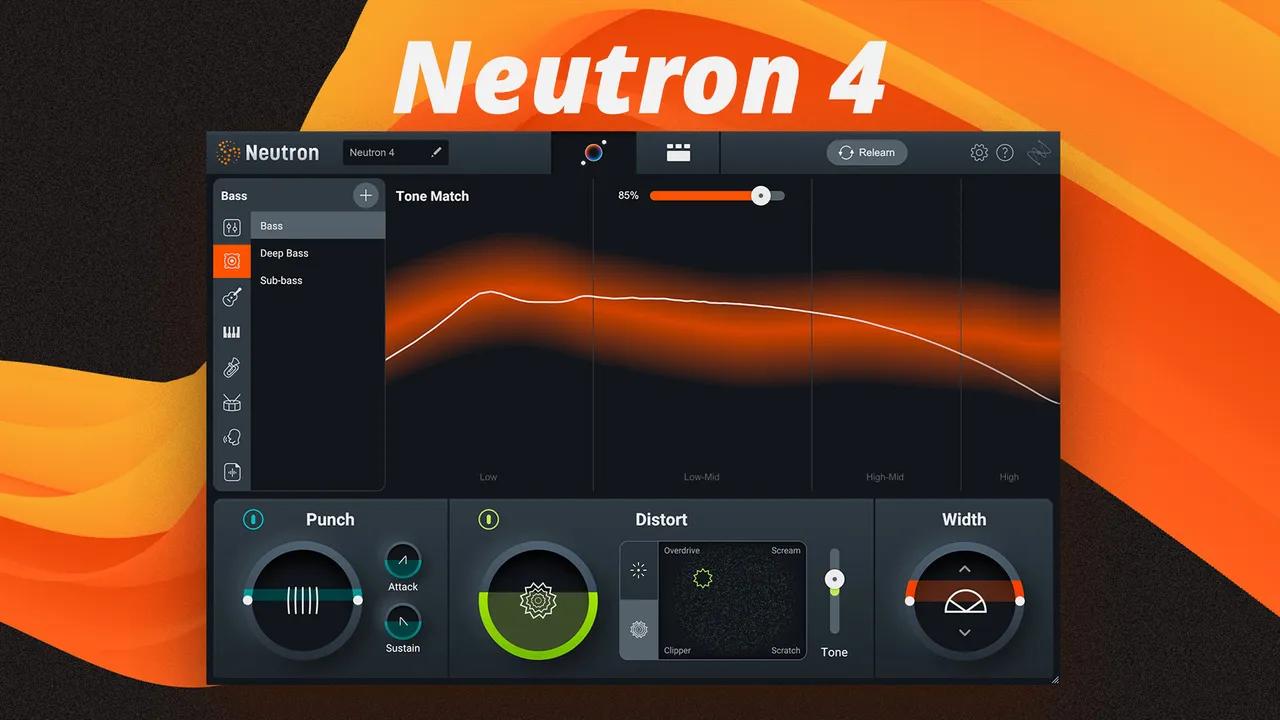Select the bass speaker category icon
This screenshot has height=720, width=1280.
pyautogui.click(x=232, y=261)
